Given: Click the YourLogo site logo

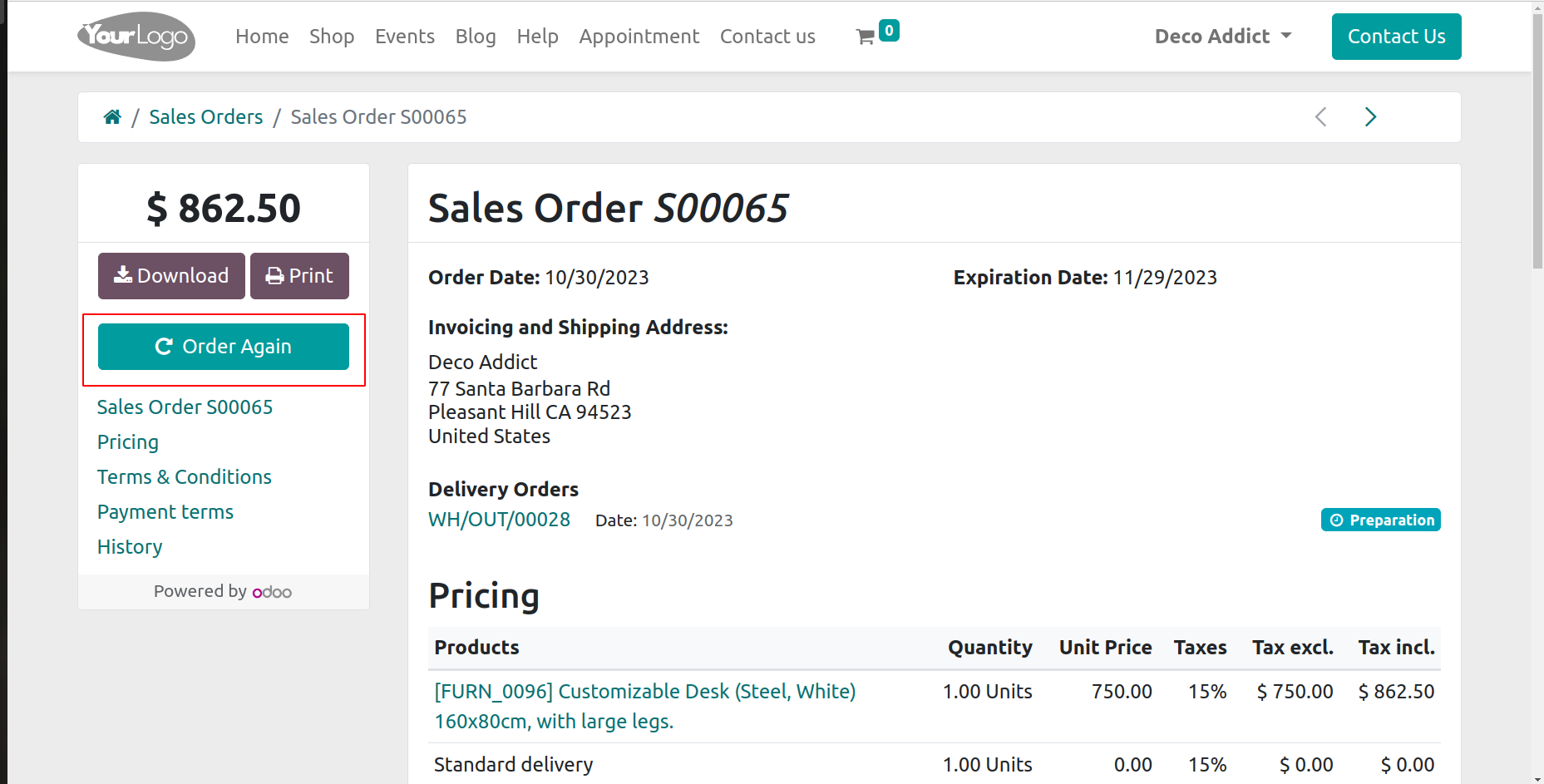Looking at the screenshot, I should pos(136,37).
